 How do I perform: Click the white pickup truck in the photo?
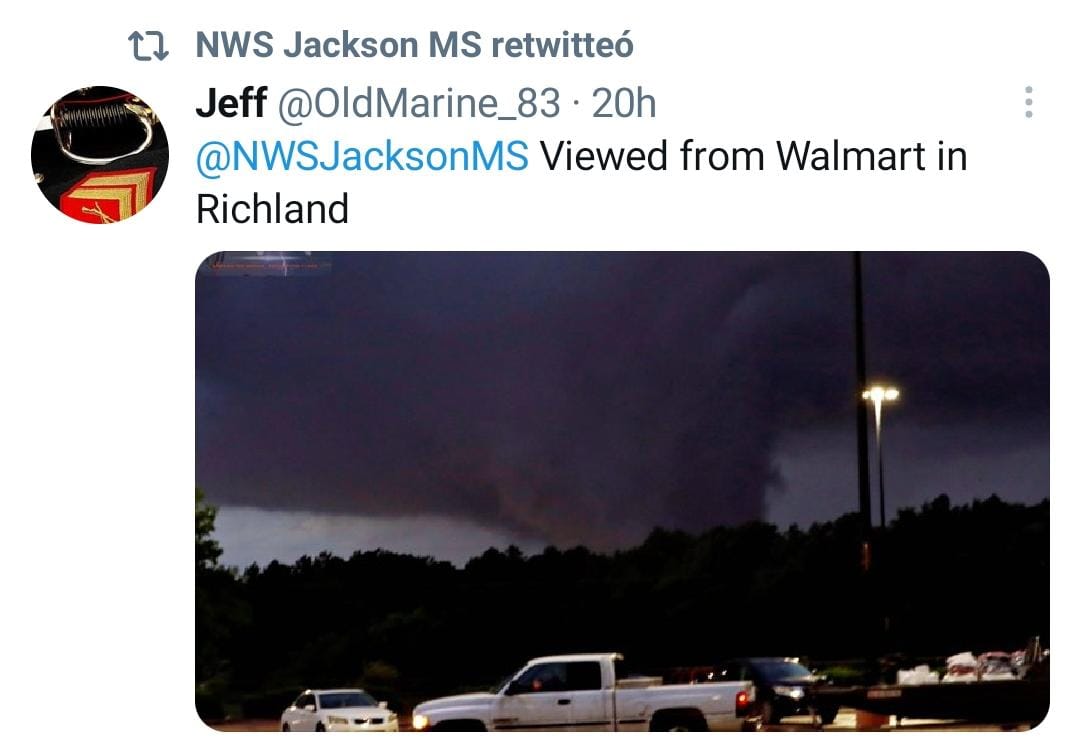[x=585, y=694]
